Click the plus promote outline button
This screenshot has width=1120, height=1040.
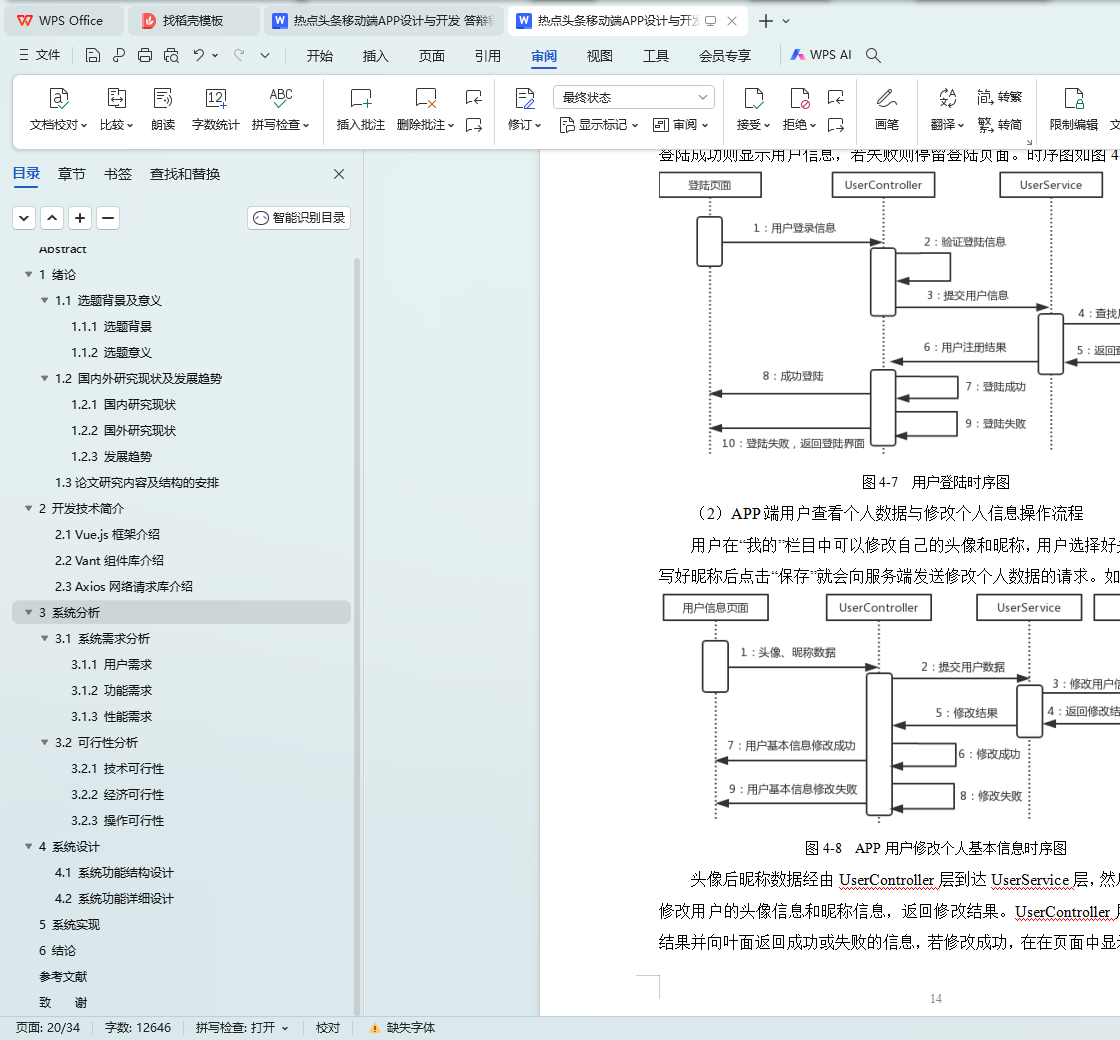coord(80,218)
